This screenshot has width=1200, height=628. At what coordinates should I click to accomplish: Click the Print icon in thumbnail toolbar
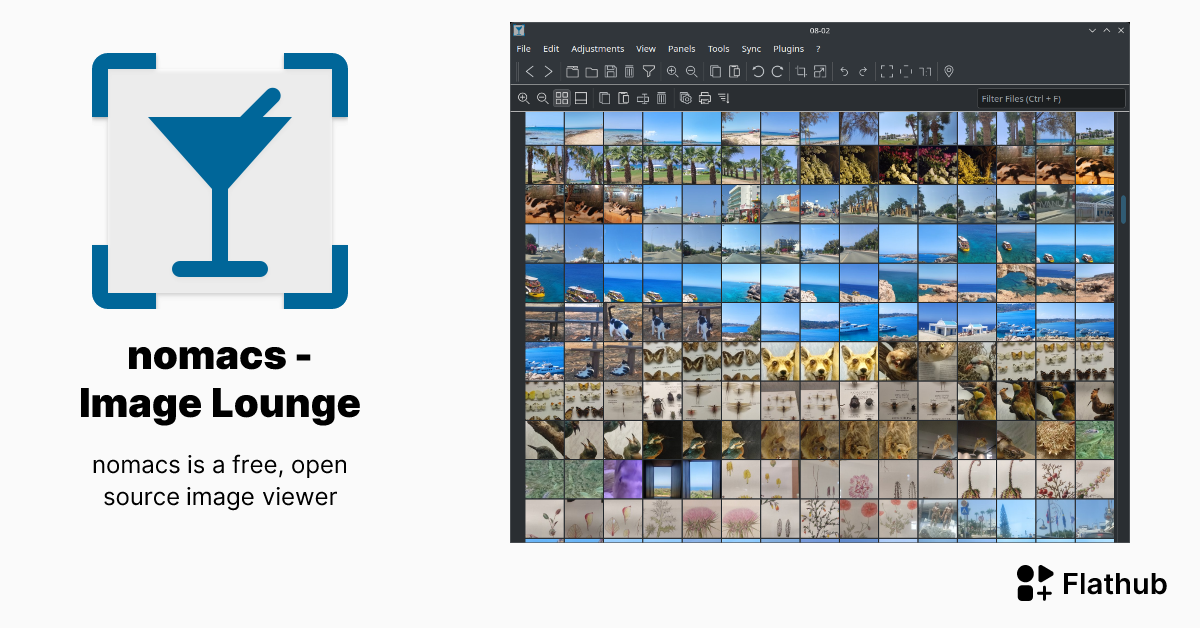(x=705, y=98)
